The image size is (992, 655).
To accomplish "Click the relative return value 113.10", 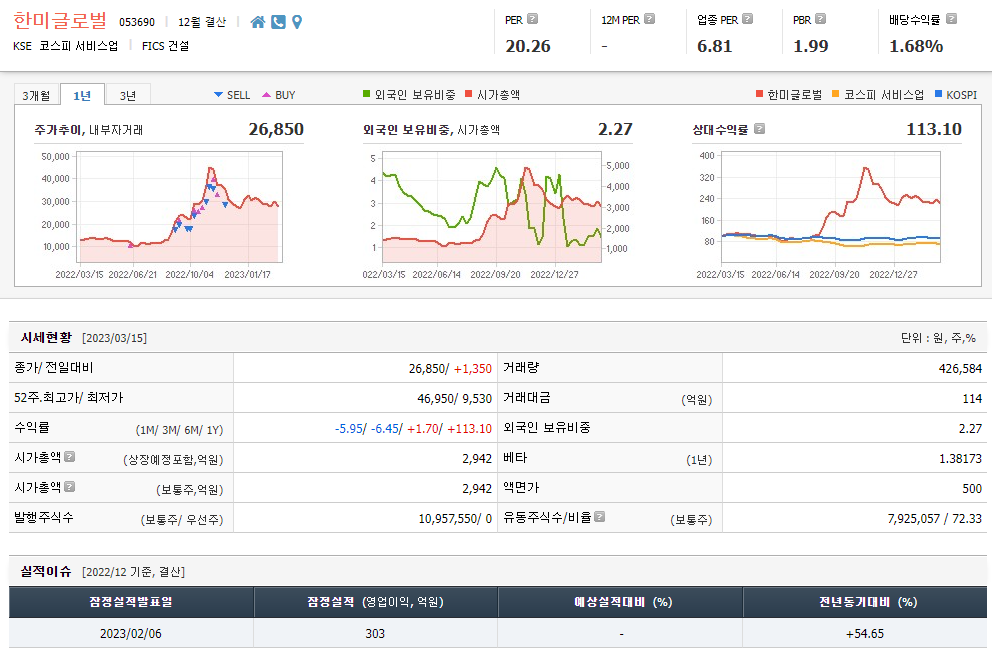I will click(x=934, y=129).
